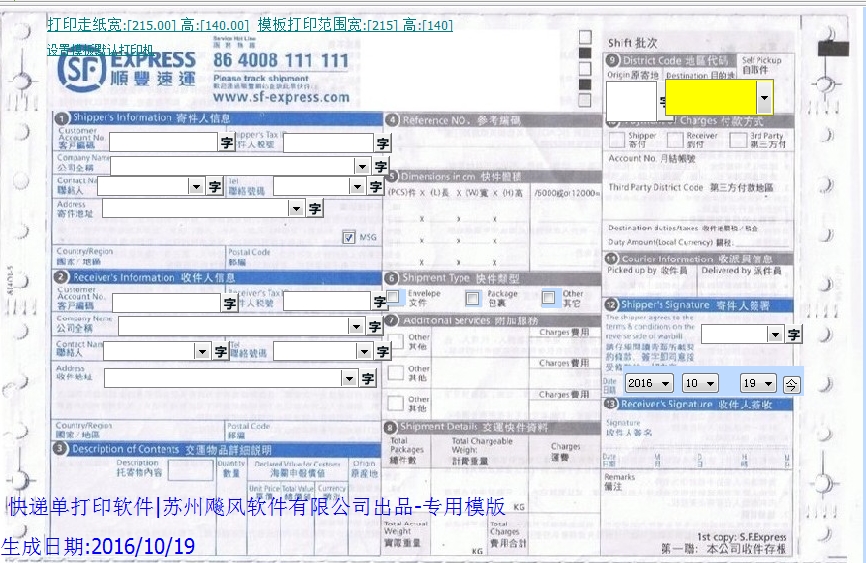866x563 pixels.
Task: Click font button beside receiver Customer Account No.
Action: [x=230, y=303]
